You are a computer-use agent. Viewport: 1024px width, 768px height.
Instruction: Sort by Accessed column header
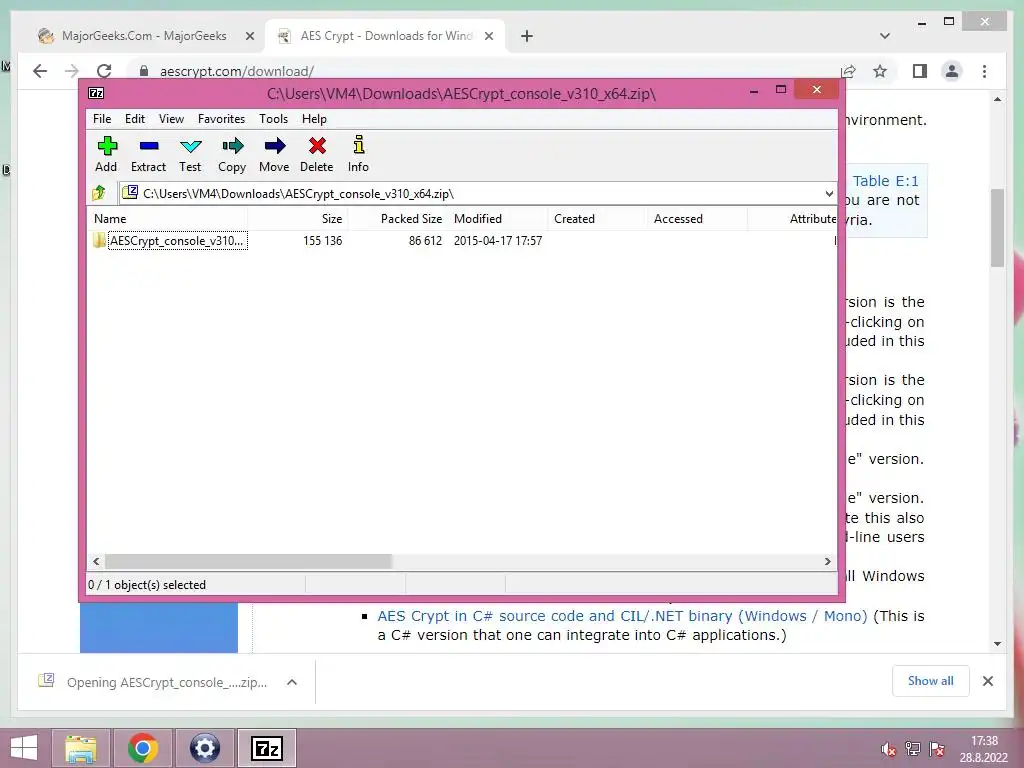[x=696, y=219]
